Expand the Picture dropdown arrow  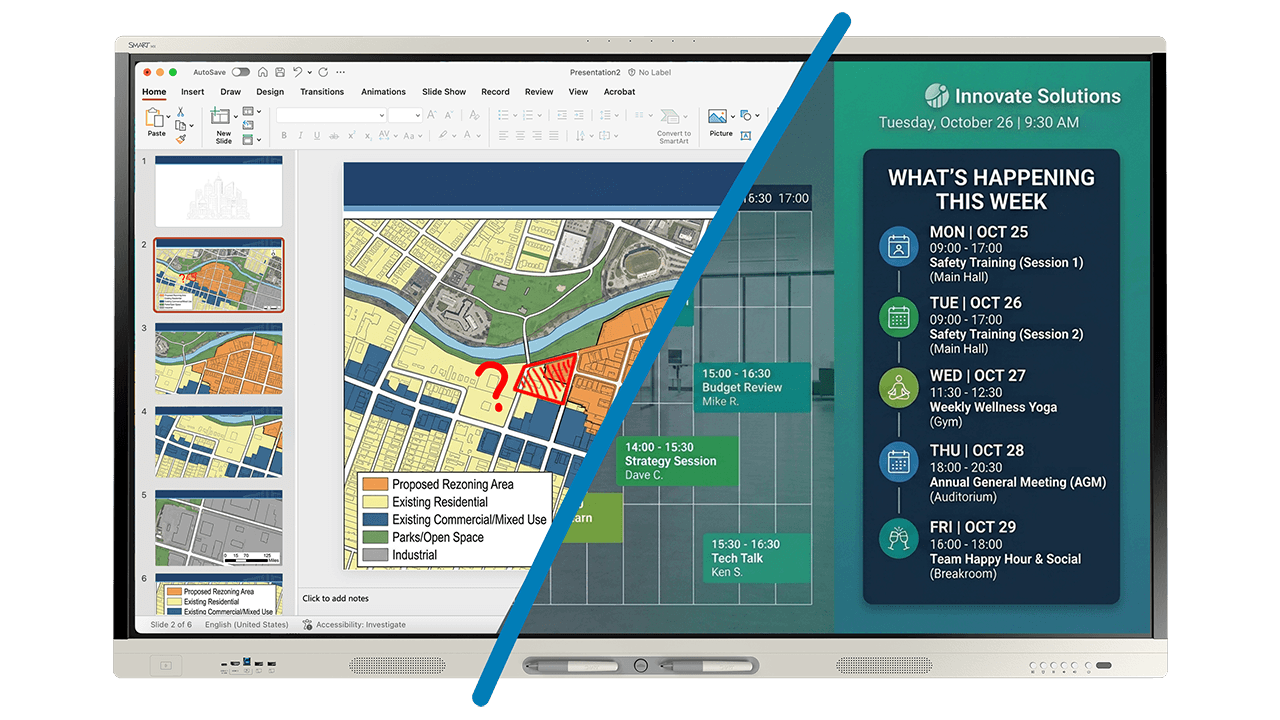(x=732, y=117)
